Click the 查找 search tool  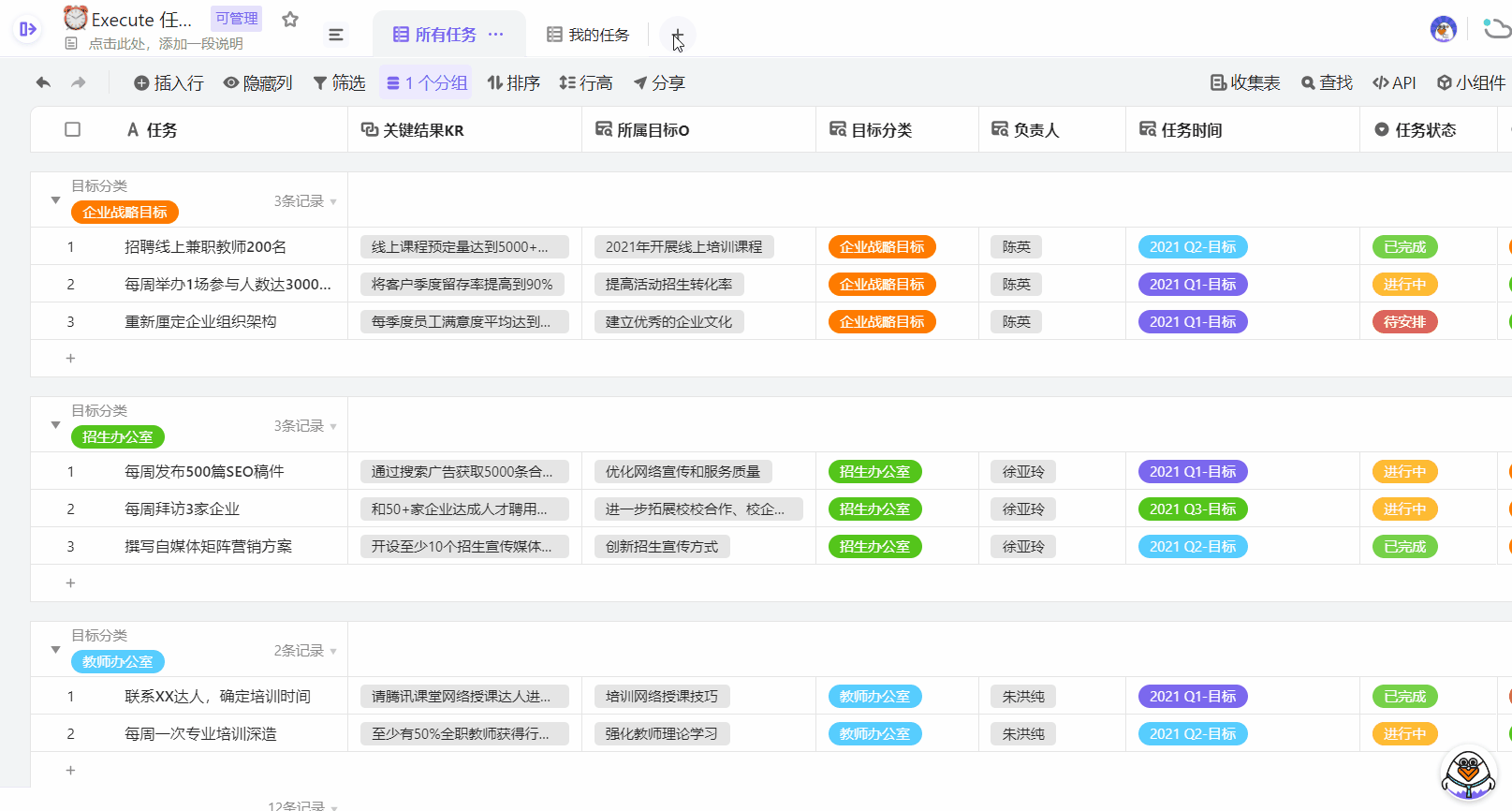pos(1327,83)
